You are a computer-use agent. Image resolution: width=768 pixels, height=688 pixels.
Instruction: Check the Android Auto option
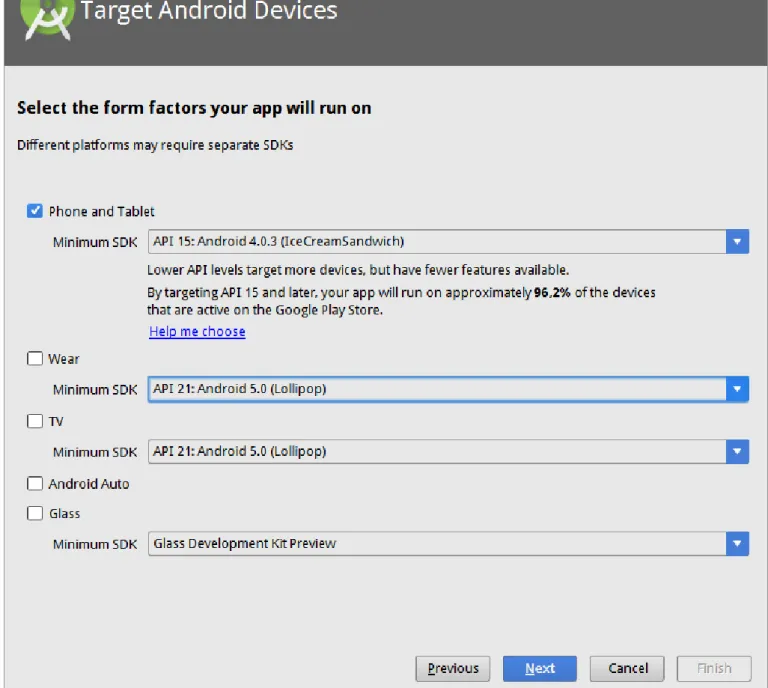click(35, 483)
